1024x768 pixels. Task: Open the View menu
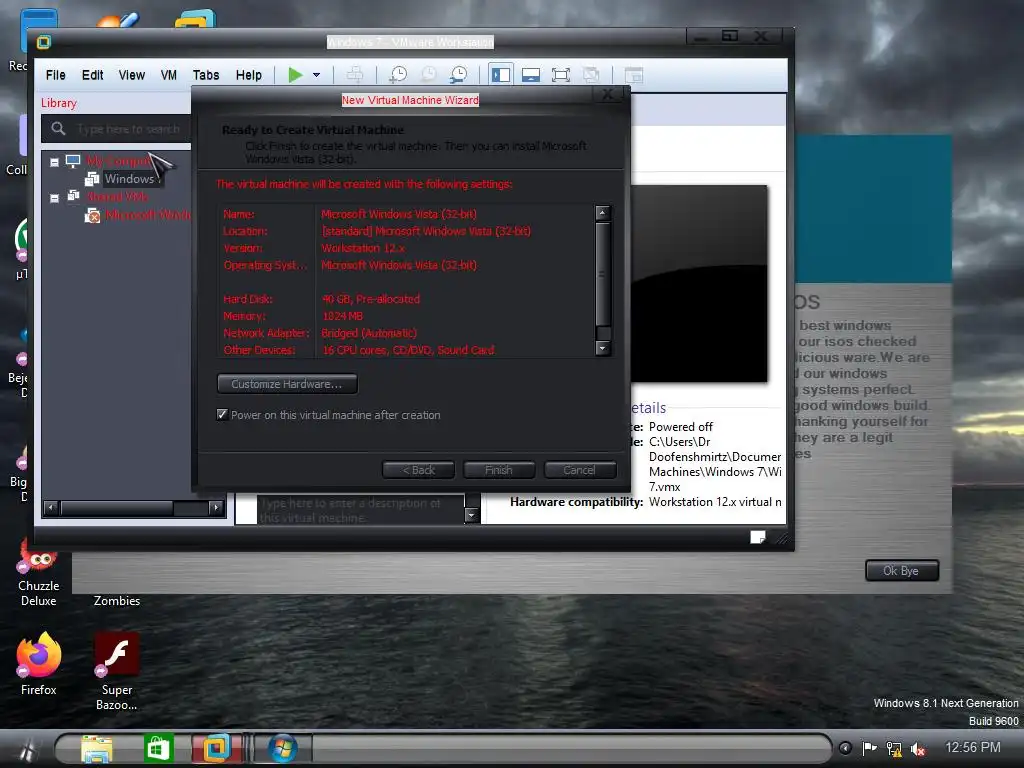(131, 75)
